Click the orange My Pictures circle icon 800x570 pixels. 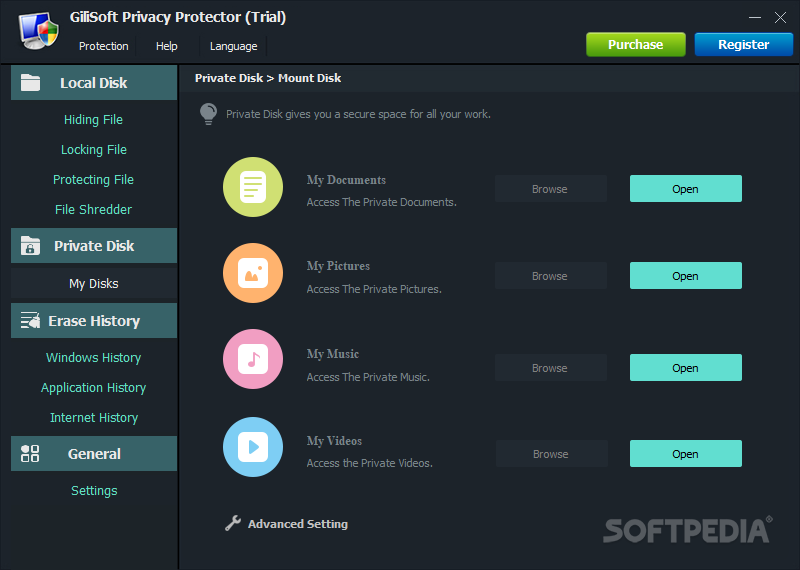coord(253,273)
